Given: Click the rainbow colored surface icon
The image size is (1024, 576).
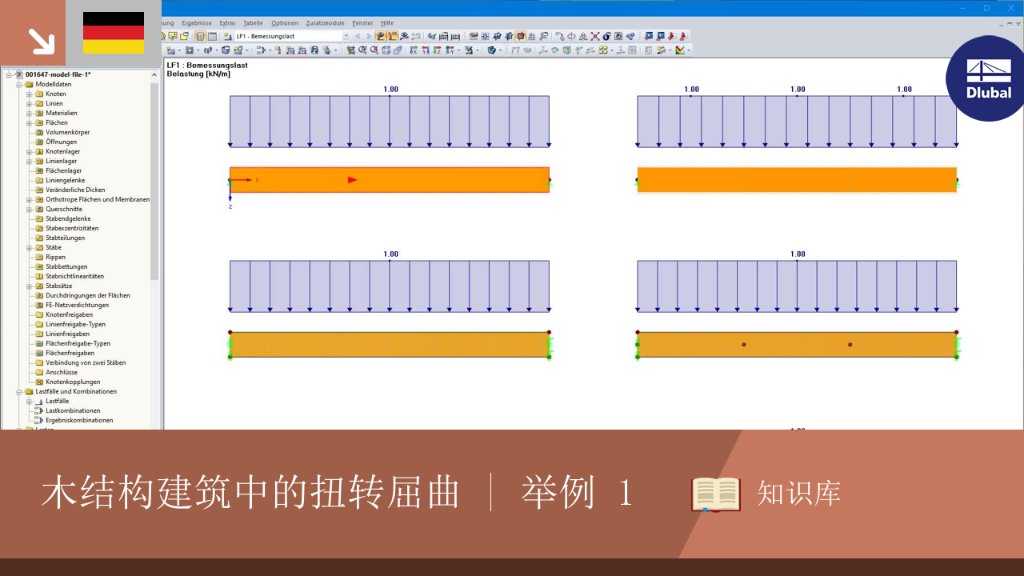Looking at the screenshot, I should (x=554, y=50).
